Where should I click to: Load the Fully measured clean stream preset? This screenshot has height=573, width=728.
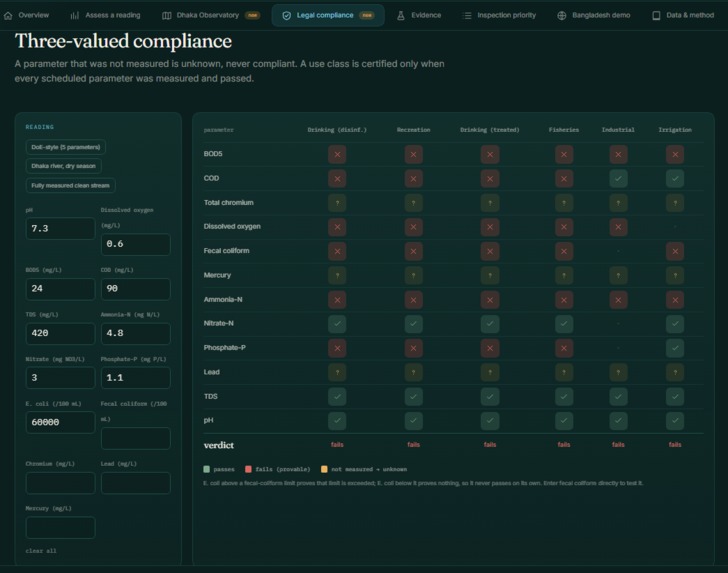71,185
